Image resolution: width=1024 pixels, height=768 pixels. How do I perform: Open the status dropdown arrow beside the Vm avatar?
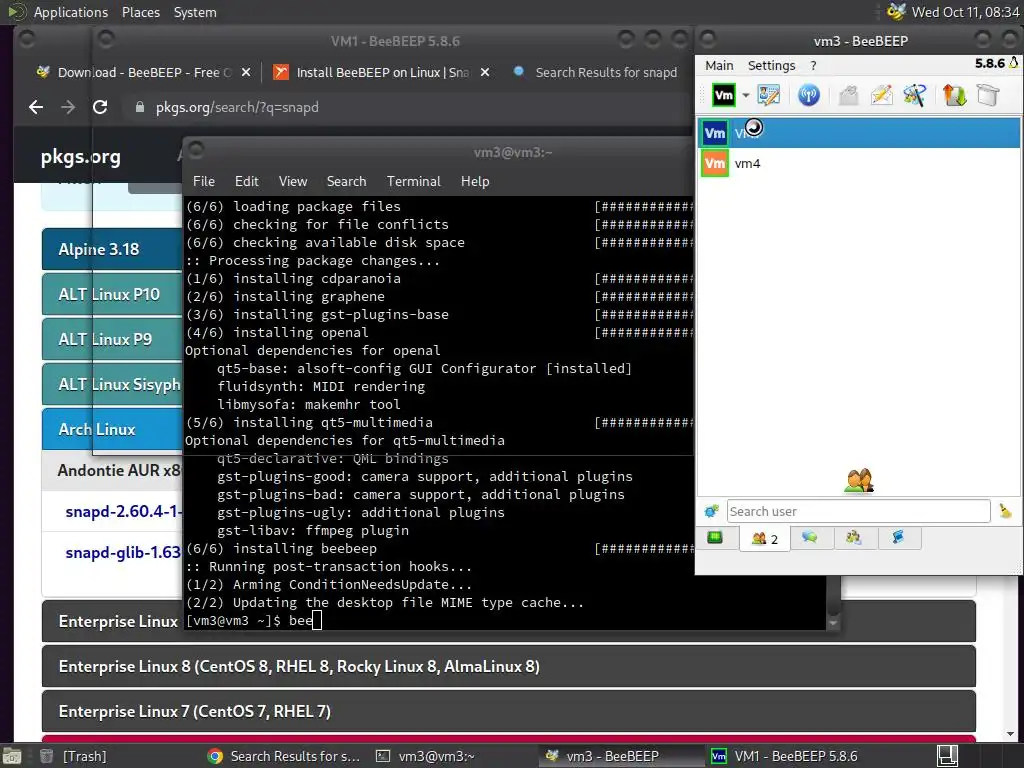[745, 95]
